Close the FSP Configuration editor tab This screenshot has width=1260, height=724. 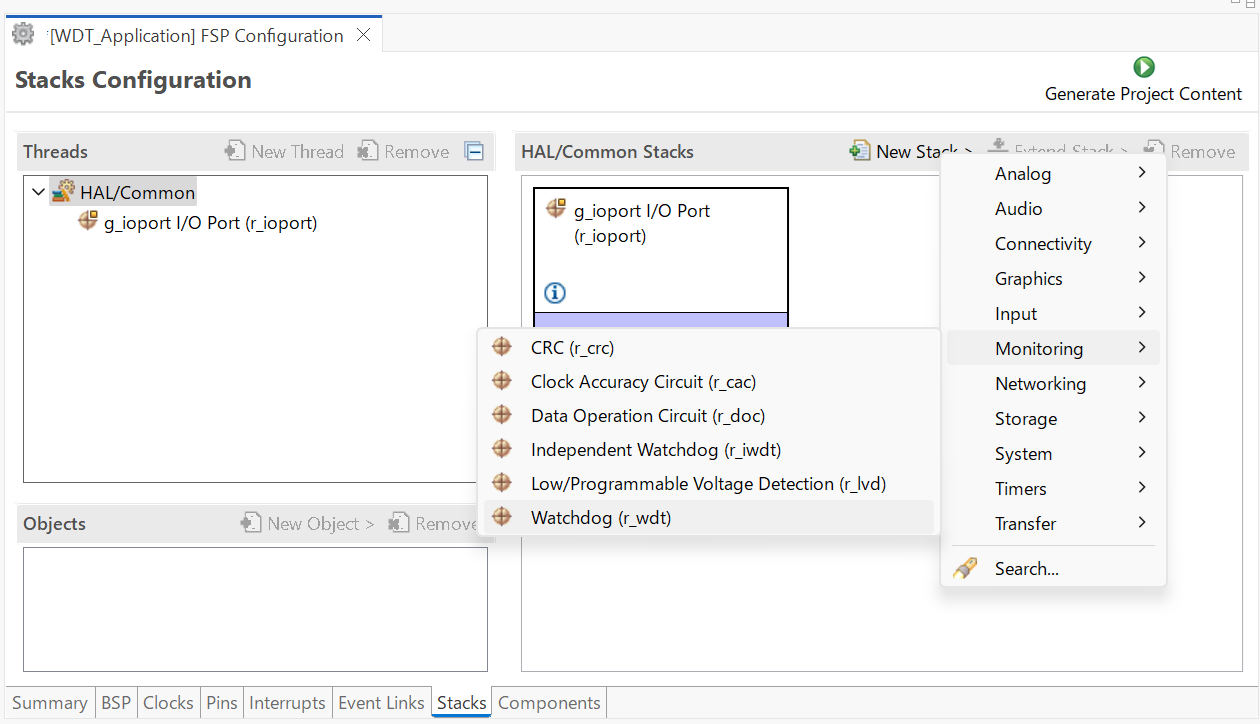(x=364, y=35)
